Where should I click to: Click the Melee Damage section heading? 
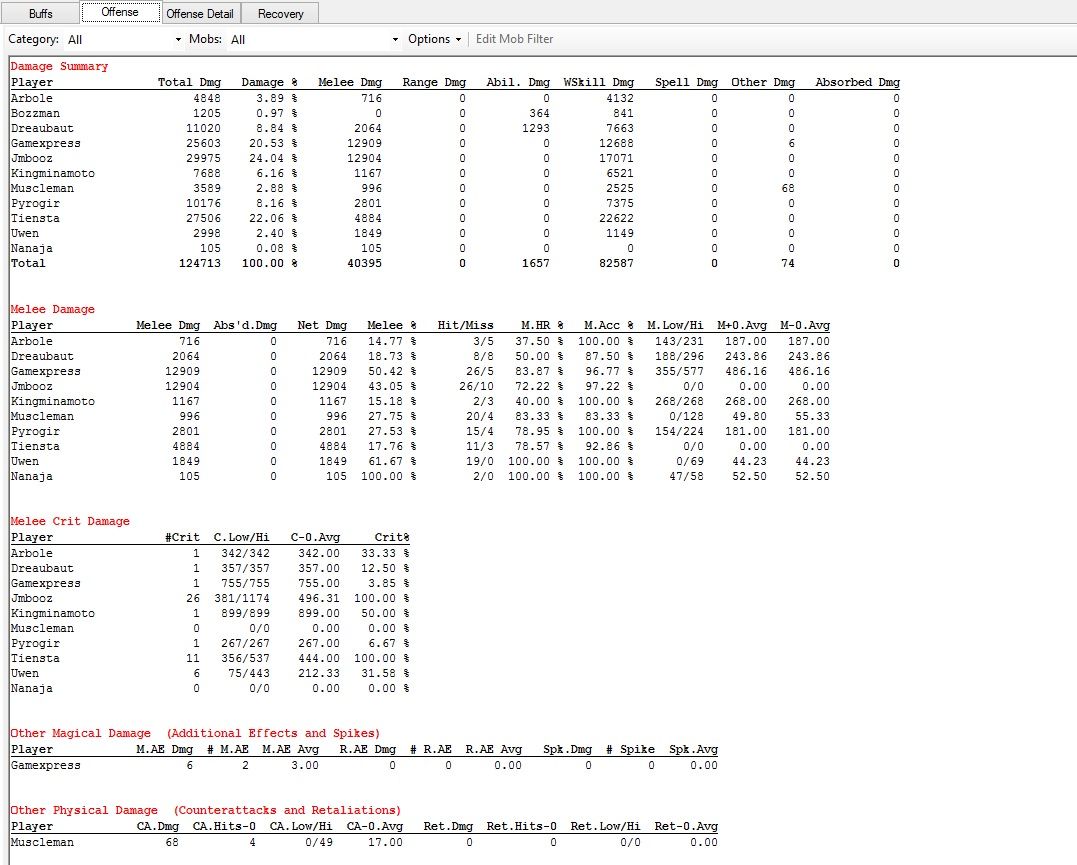pos(52,309)
